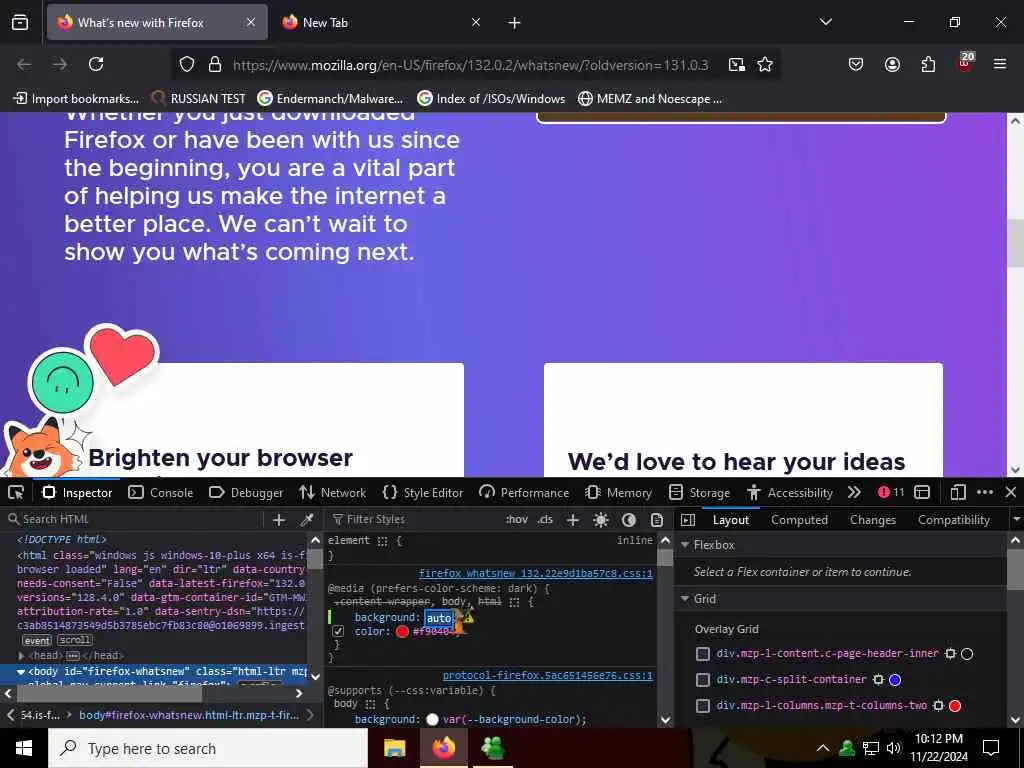View site security lock information
The height and width of the screenshot is (768, 1024).
[x=214, y=64]
